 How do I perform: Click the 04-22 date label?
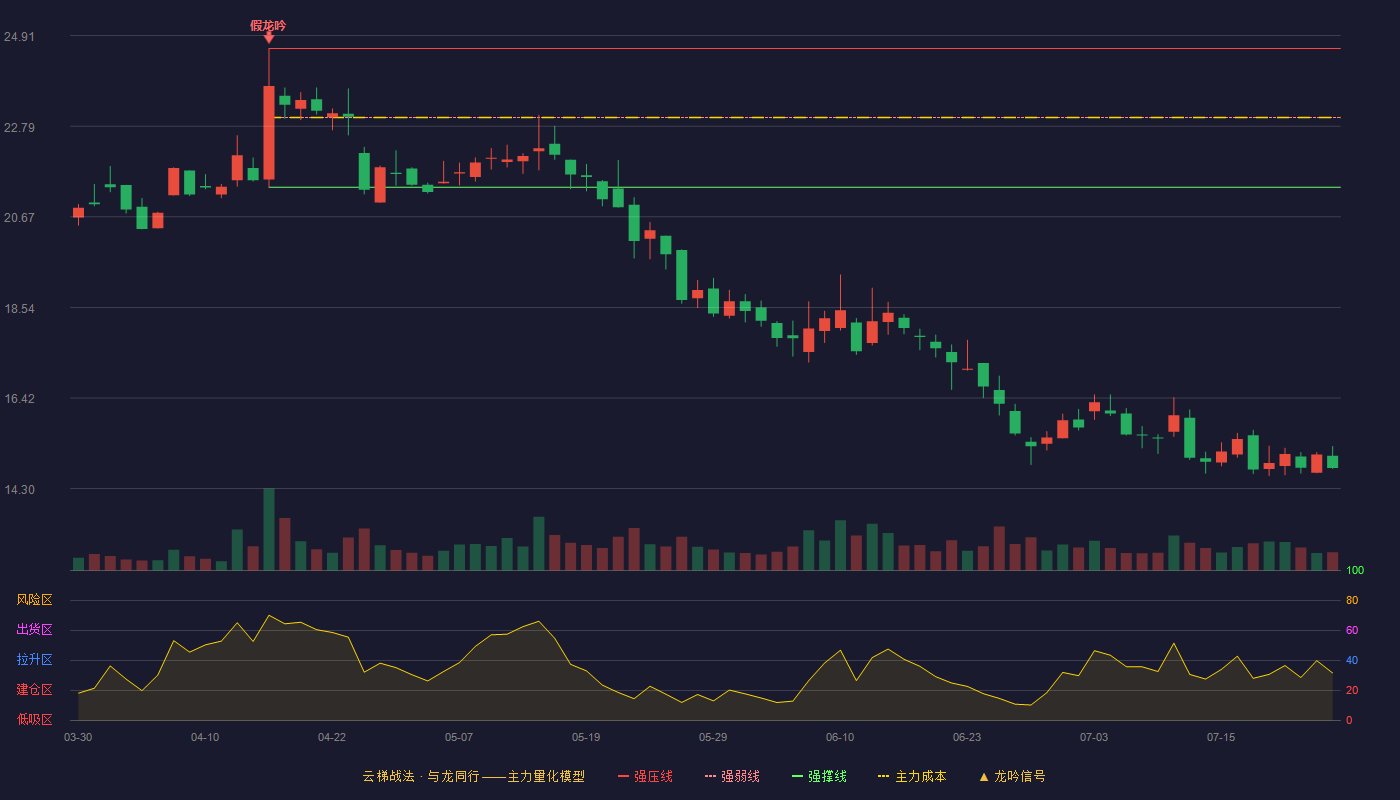tap(332, 737)
